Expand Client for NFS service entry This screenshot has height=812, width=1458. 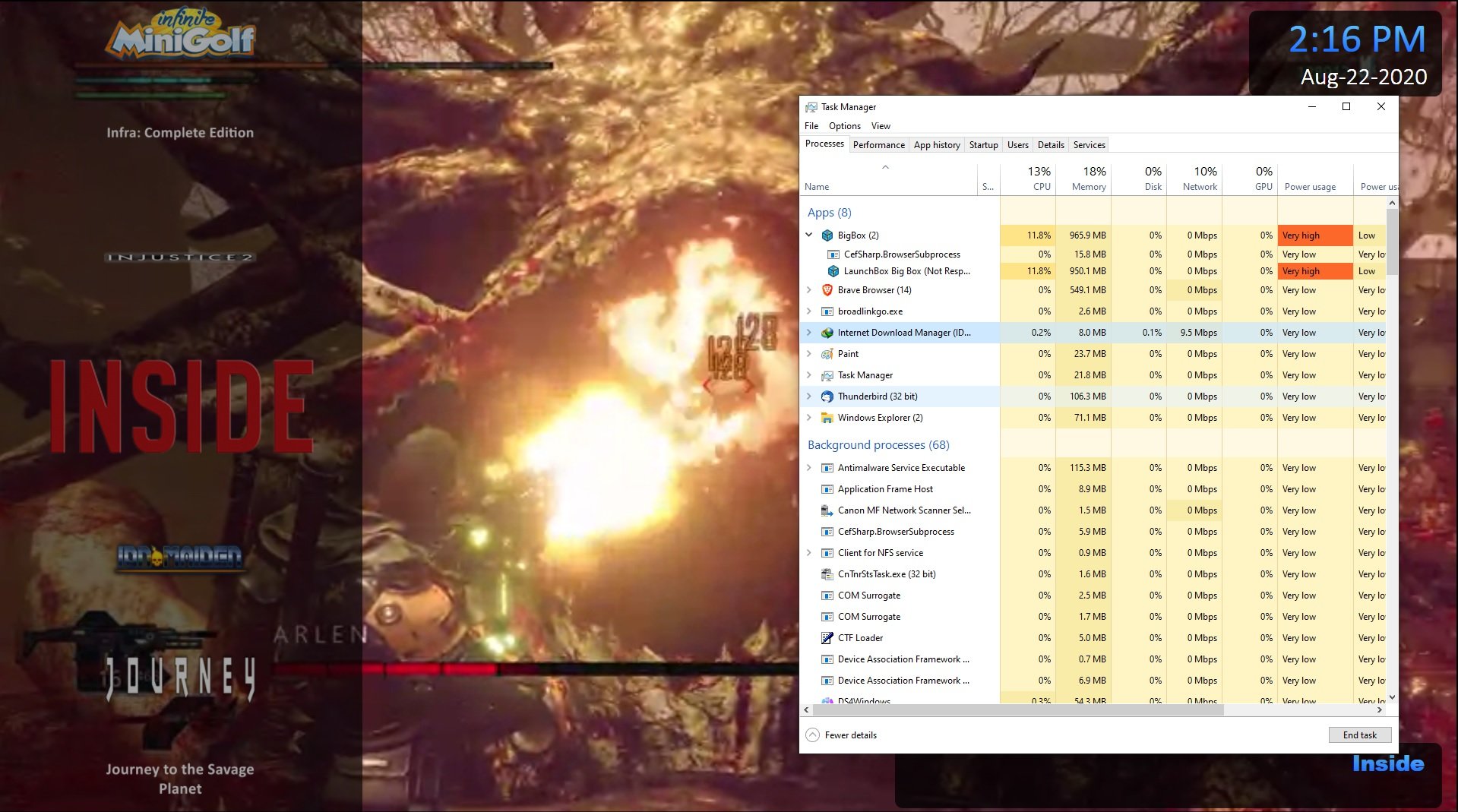[809, 553]
